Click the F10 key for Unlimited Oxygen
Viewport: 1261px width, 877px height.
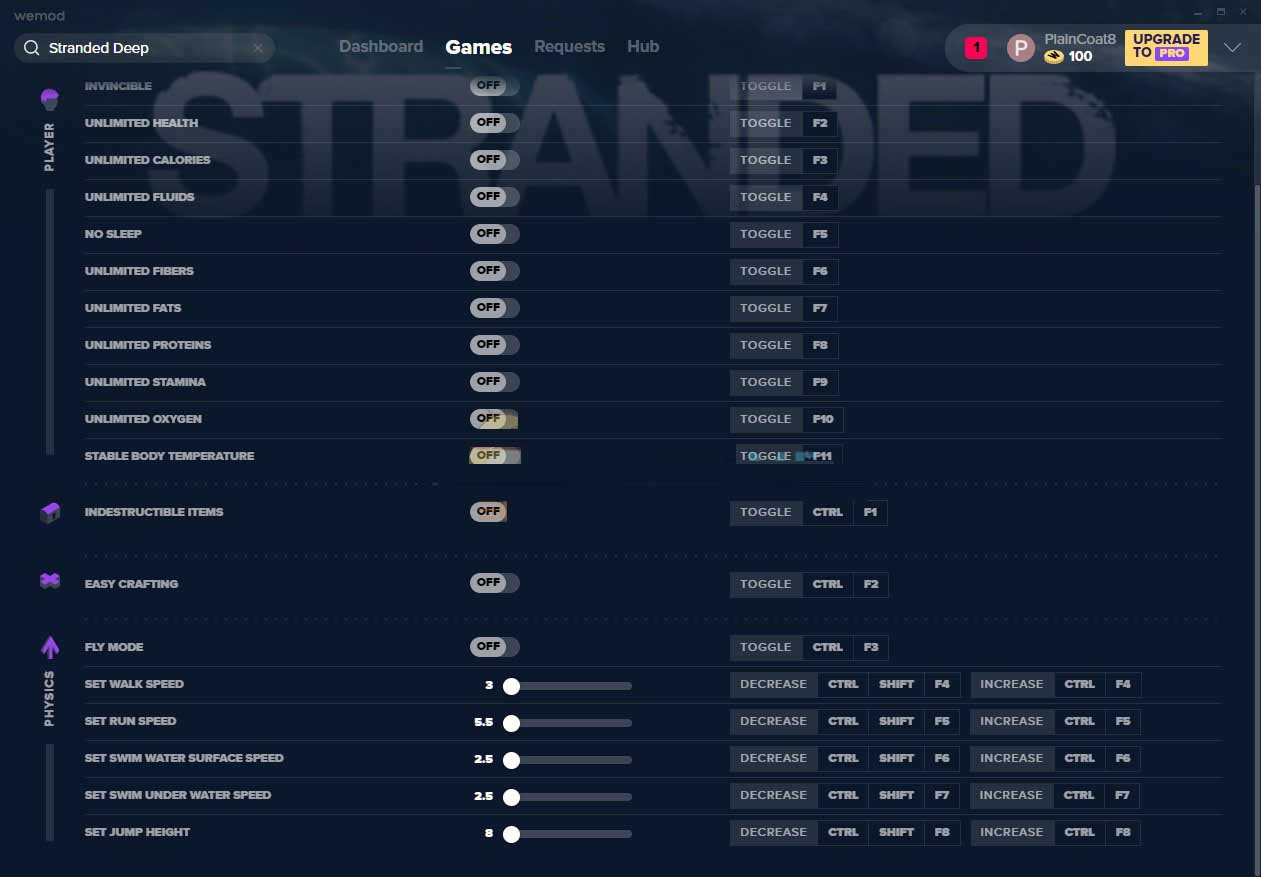click(x=823, y=419)
